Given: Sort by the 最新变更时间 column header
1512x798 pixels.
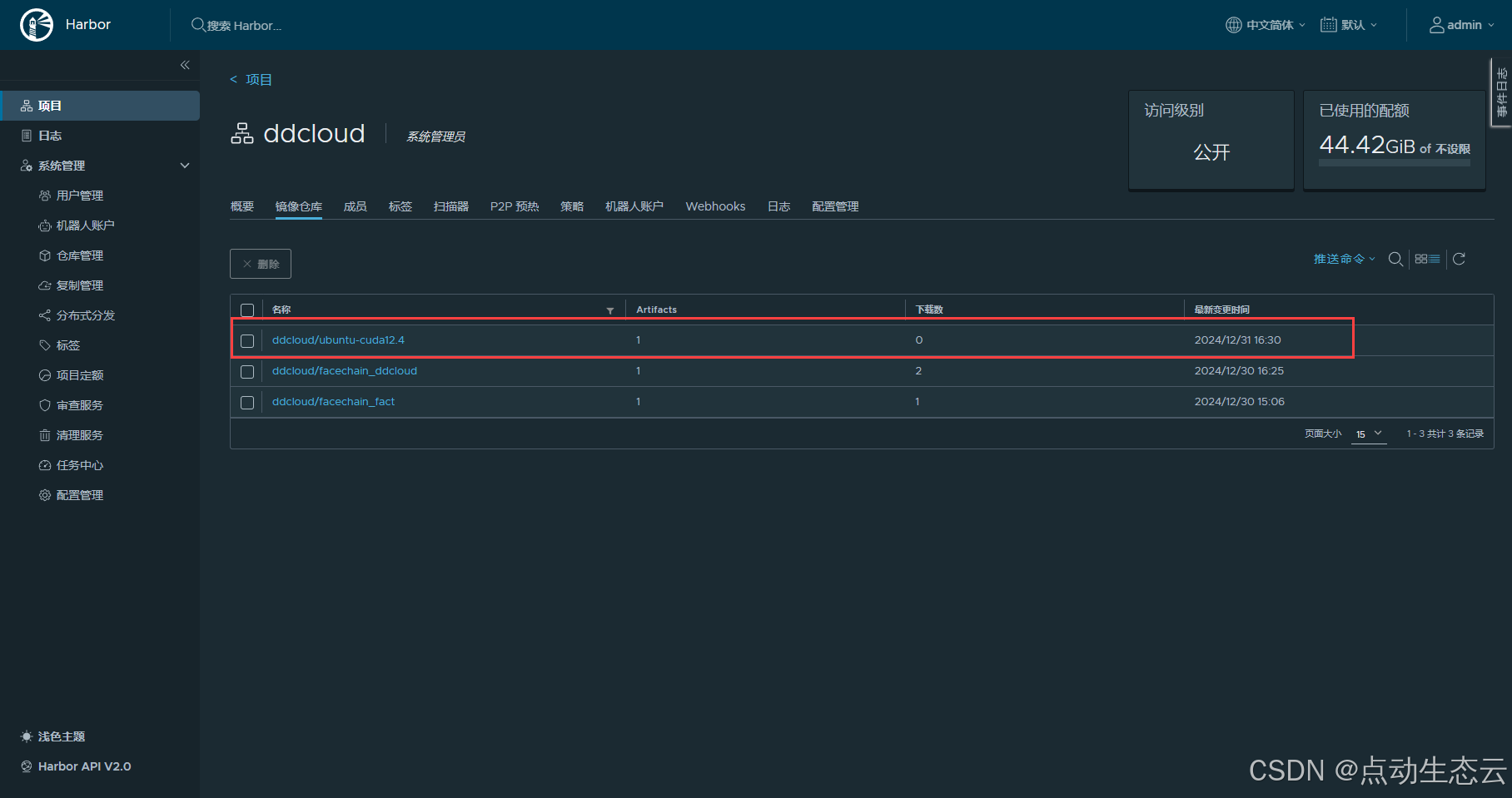Looking at the screenshot, I should 1222,310.
